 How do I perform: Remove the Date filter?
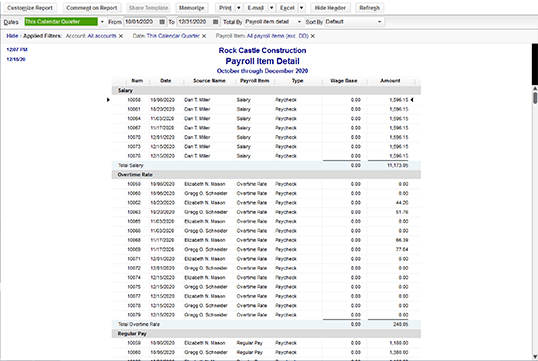coord(204,36)
